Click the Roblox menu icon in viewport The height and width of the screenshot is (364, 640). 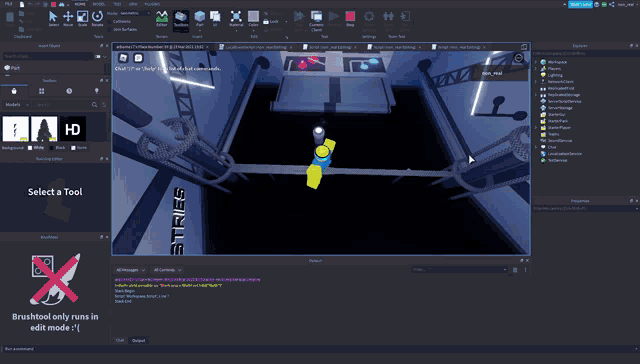[123, 58]
